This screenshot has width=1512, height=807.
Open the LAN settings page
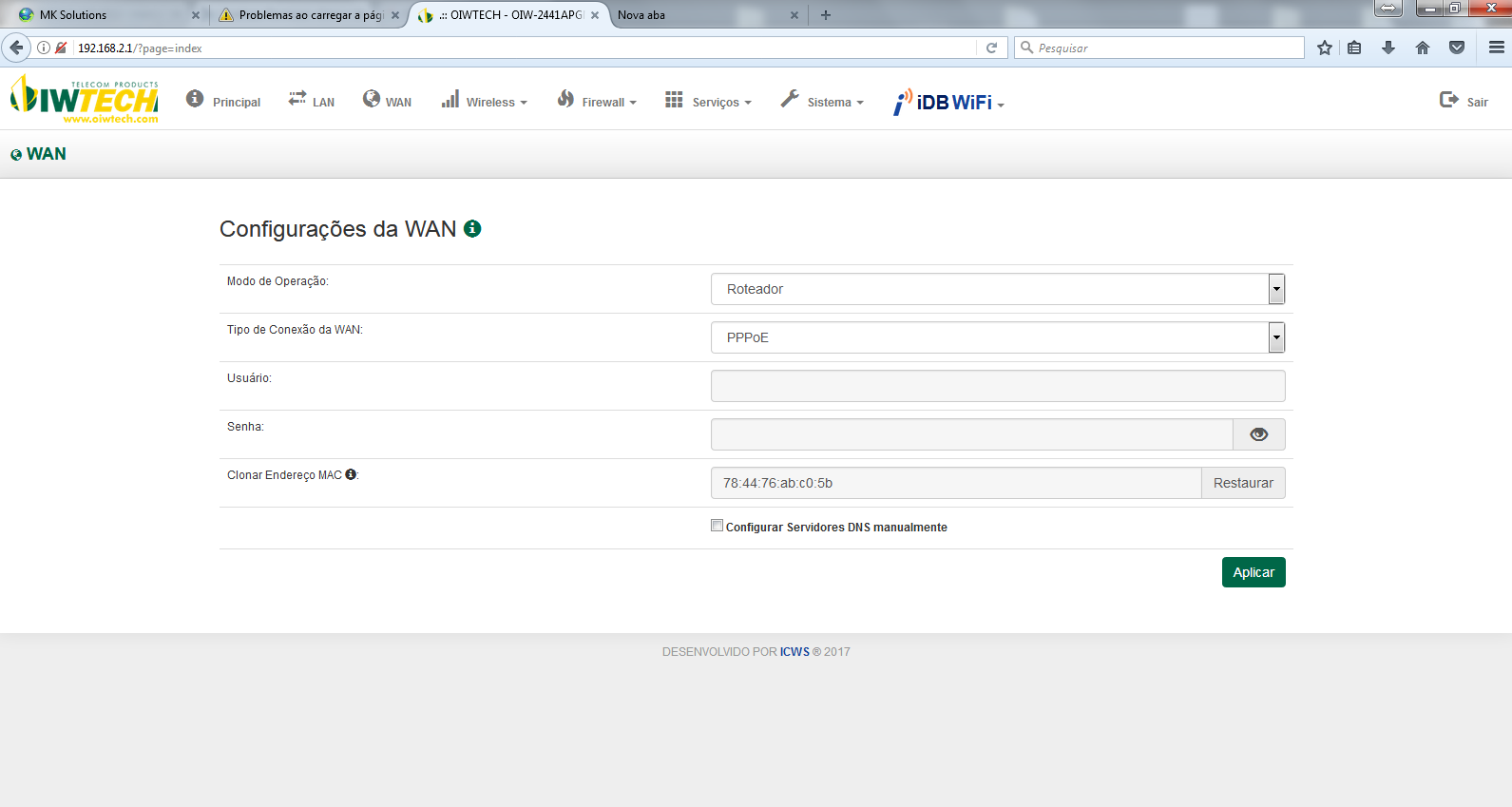click(x=324, y=103)
